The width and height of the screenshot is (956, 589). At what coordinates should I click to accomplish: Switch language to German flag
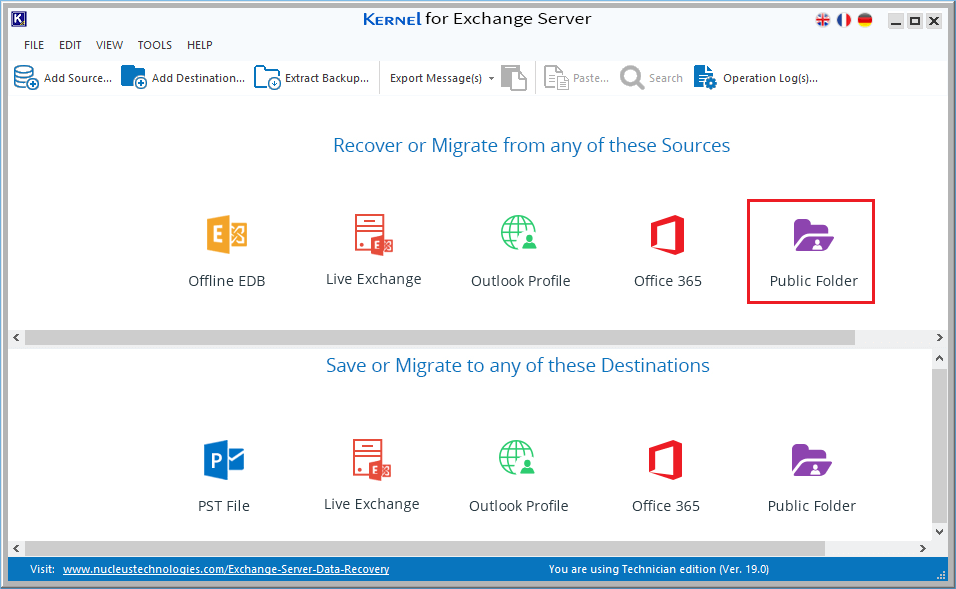pyautogui.click(x=865, y=20)
